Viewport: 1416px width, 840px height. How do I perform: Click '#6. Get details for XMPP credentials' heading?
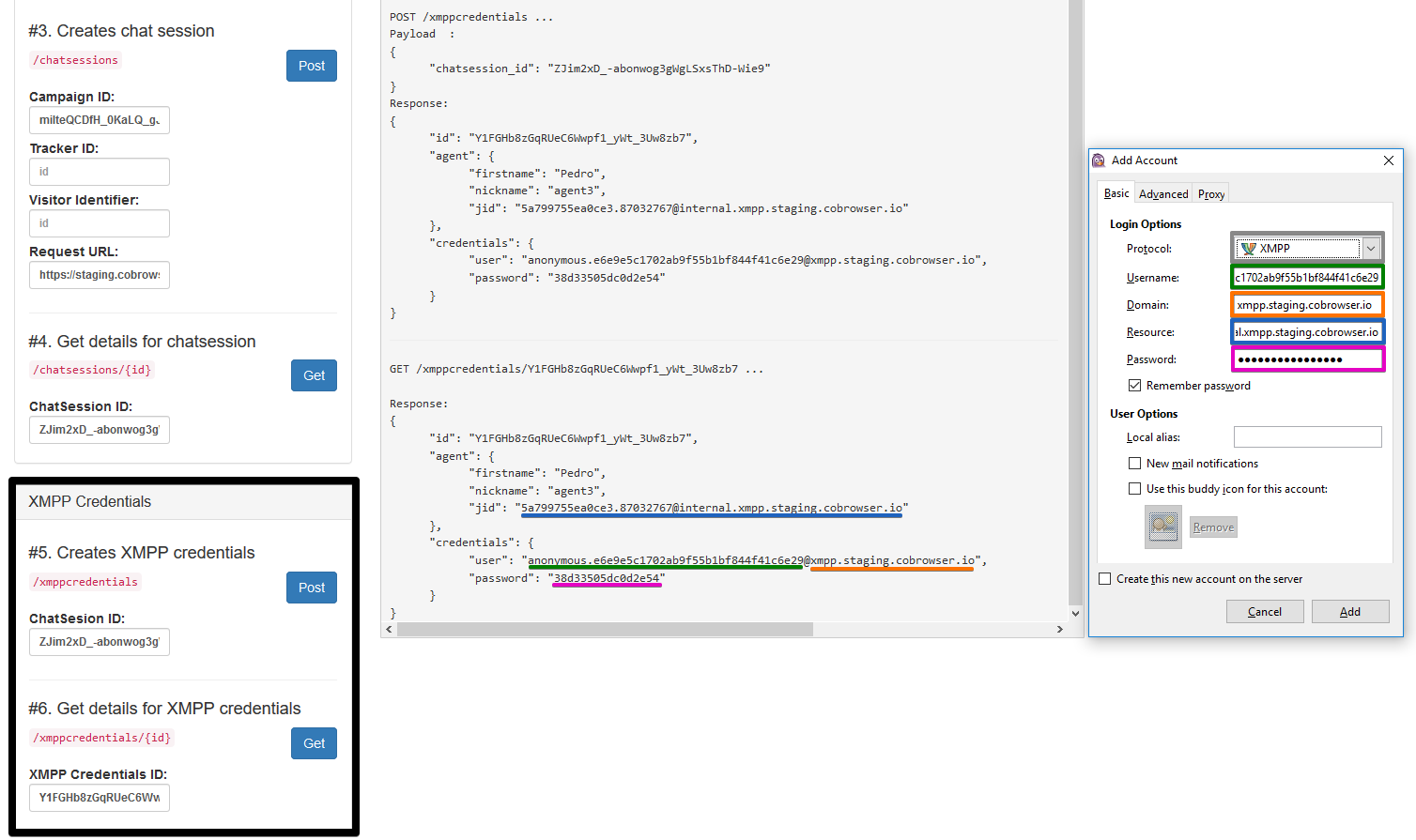164,709
